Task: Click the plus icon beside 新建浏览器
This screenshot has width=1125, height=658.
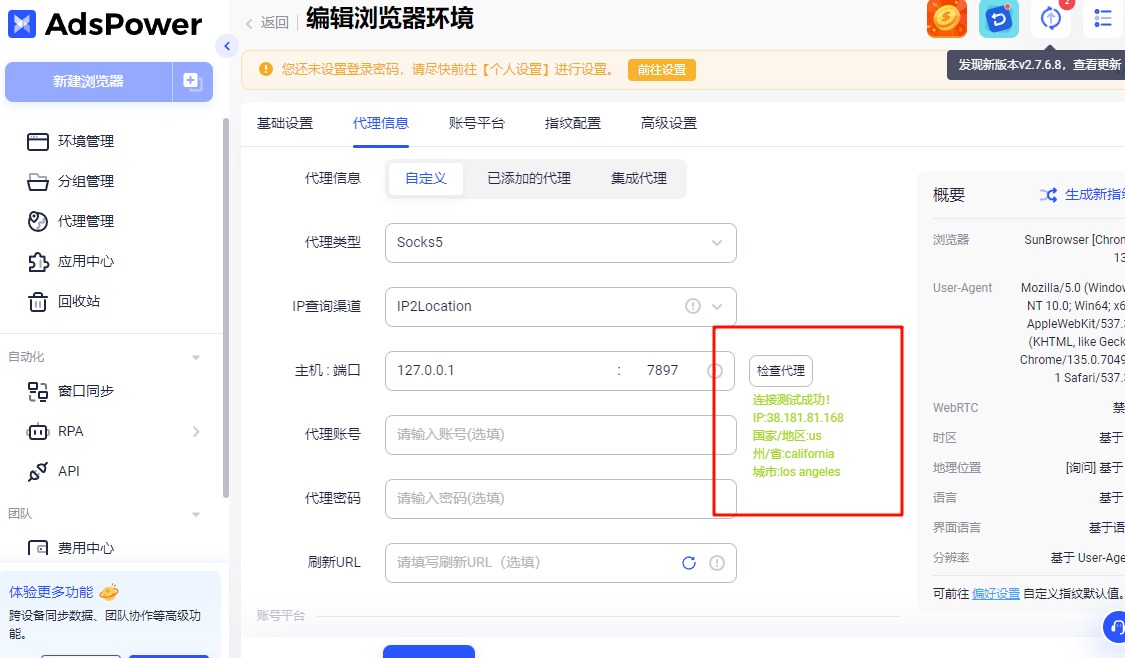Action: (192, 82)
